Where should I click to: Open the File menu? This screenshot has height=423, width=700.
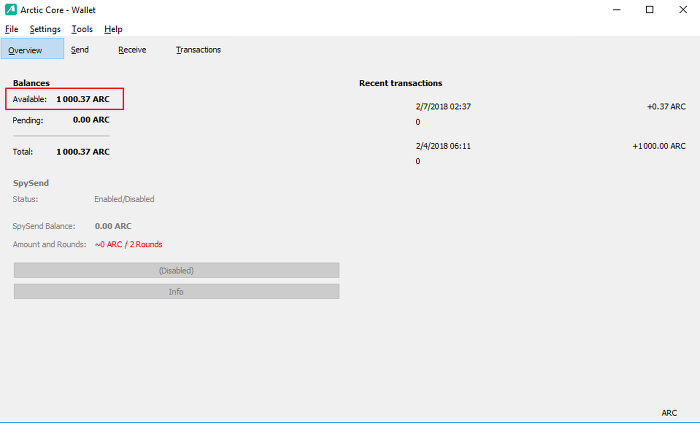click(12, 29)
